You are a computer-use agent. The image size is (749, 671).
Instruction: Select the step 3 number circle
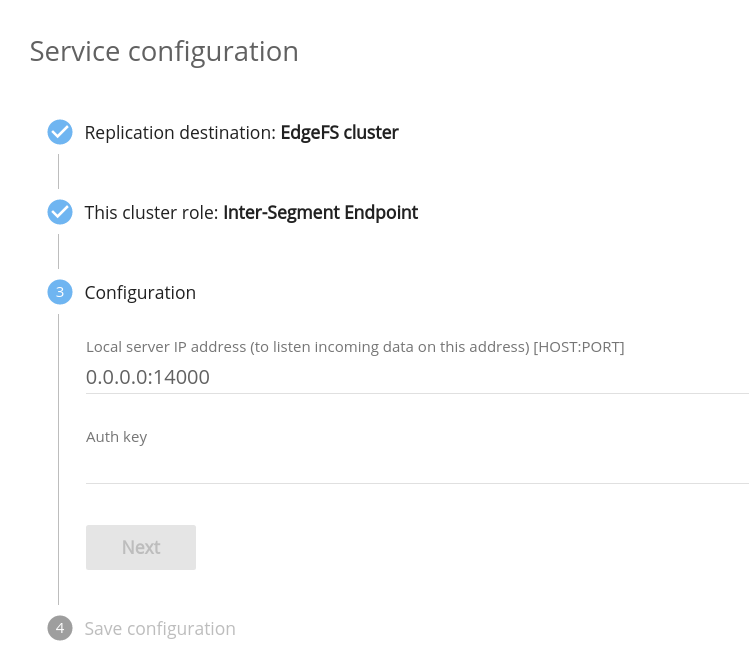click(x=60, y=292)
